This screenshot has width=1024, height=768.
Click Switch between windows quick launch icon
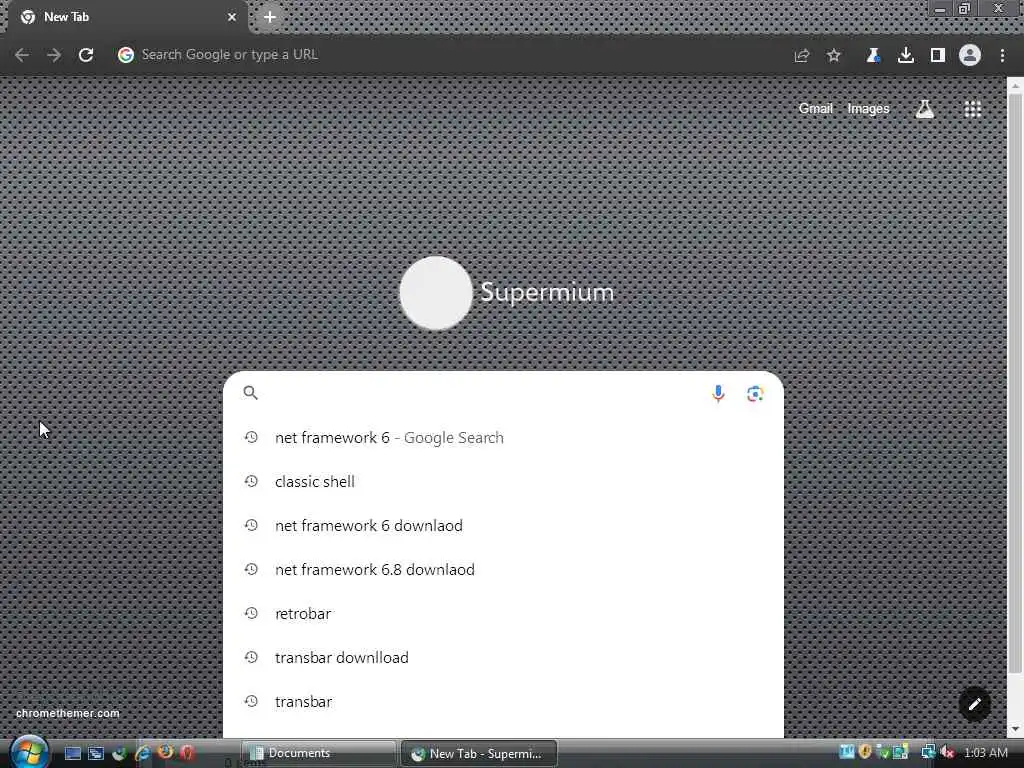(96, 753)
